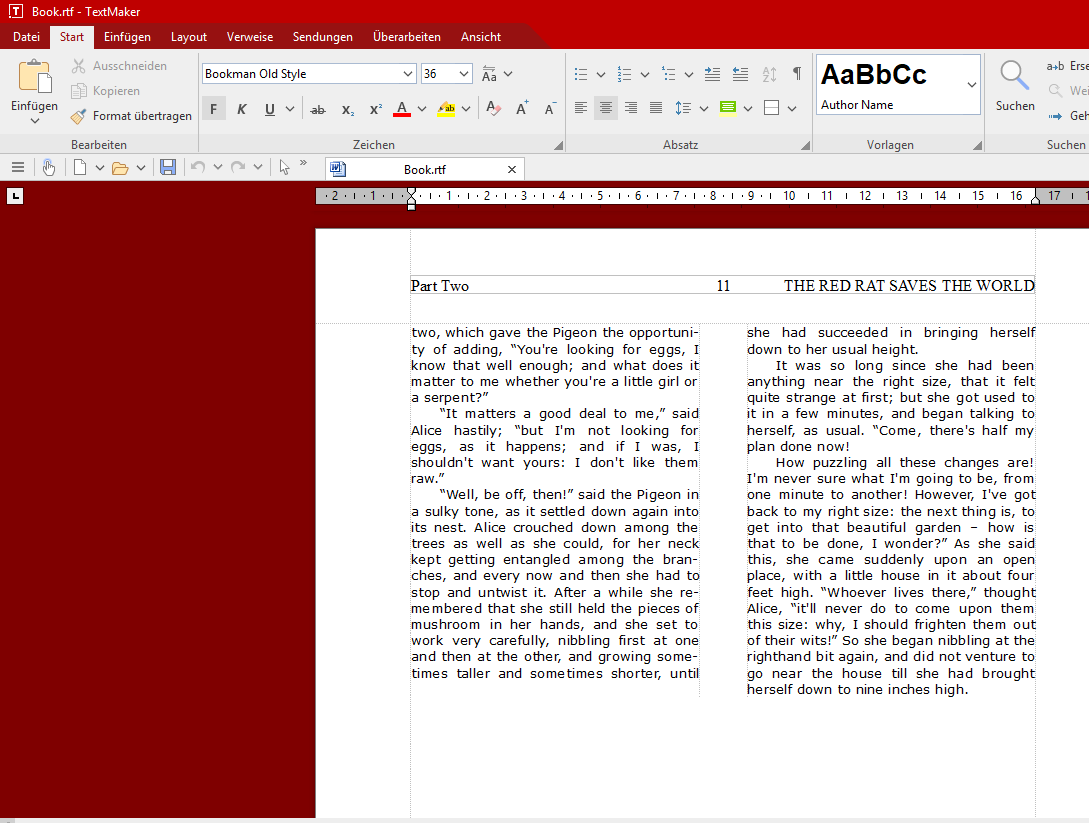Viewport: 1089px width, 823px height.
Task: Activate Format übertragen brush tool
Action: point(131,116)
